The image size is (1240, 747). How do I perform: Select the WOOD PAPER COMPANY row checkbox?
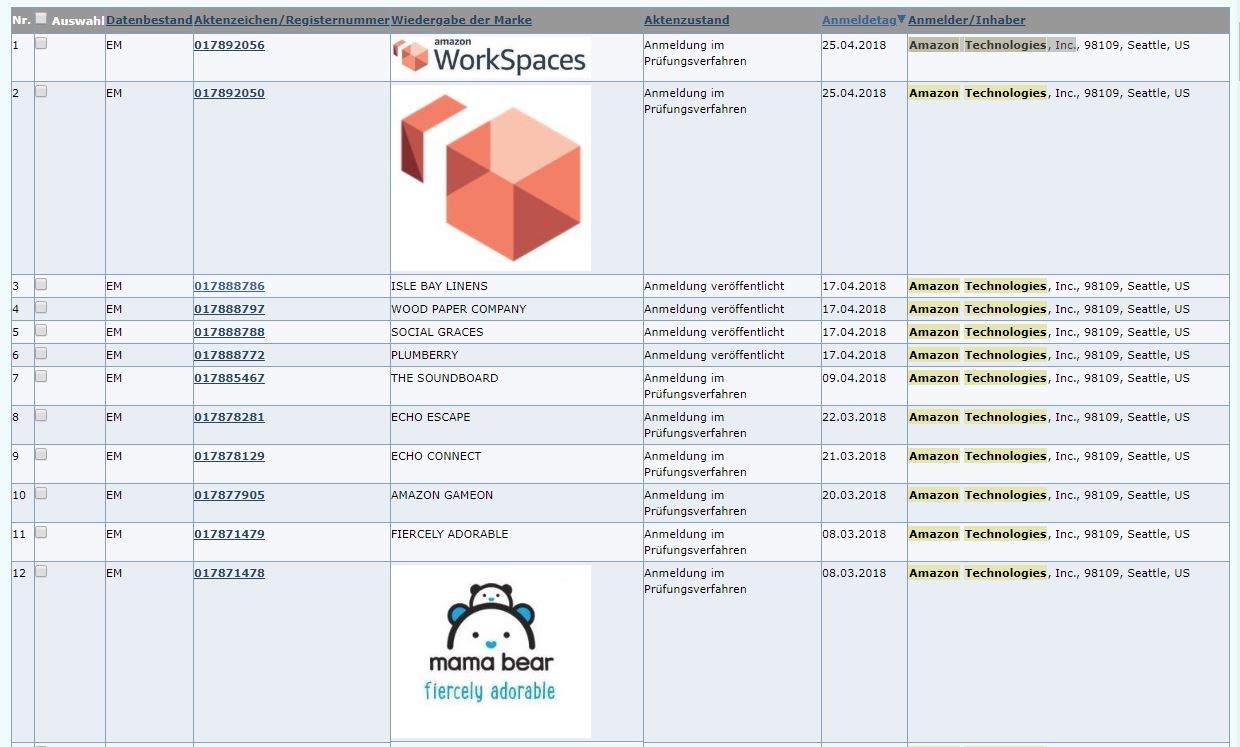(41, 307)
